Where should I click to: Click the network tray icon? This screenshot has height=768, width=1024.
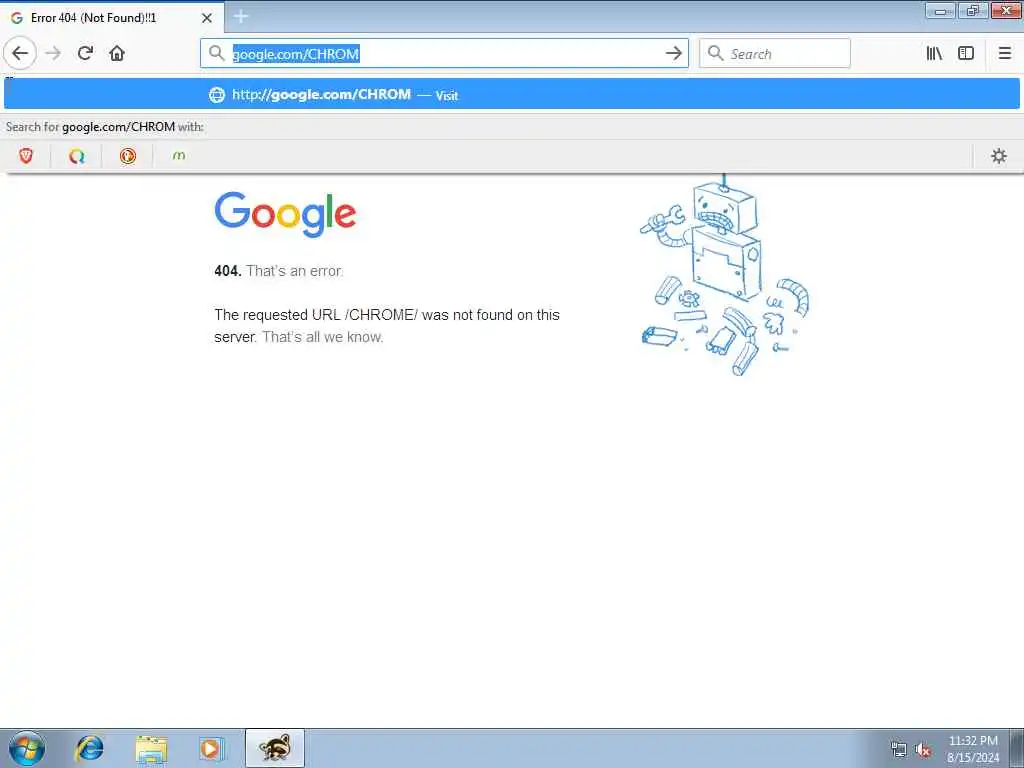899,749
